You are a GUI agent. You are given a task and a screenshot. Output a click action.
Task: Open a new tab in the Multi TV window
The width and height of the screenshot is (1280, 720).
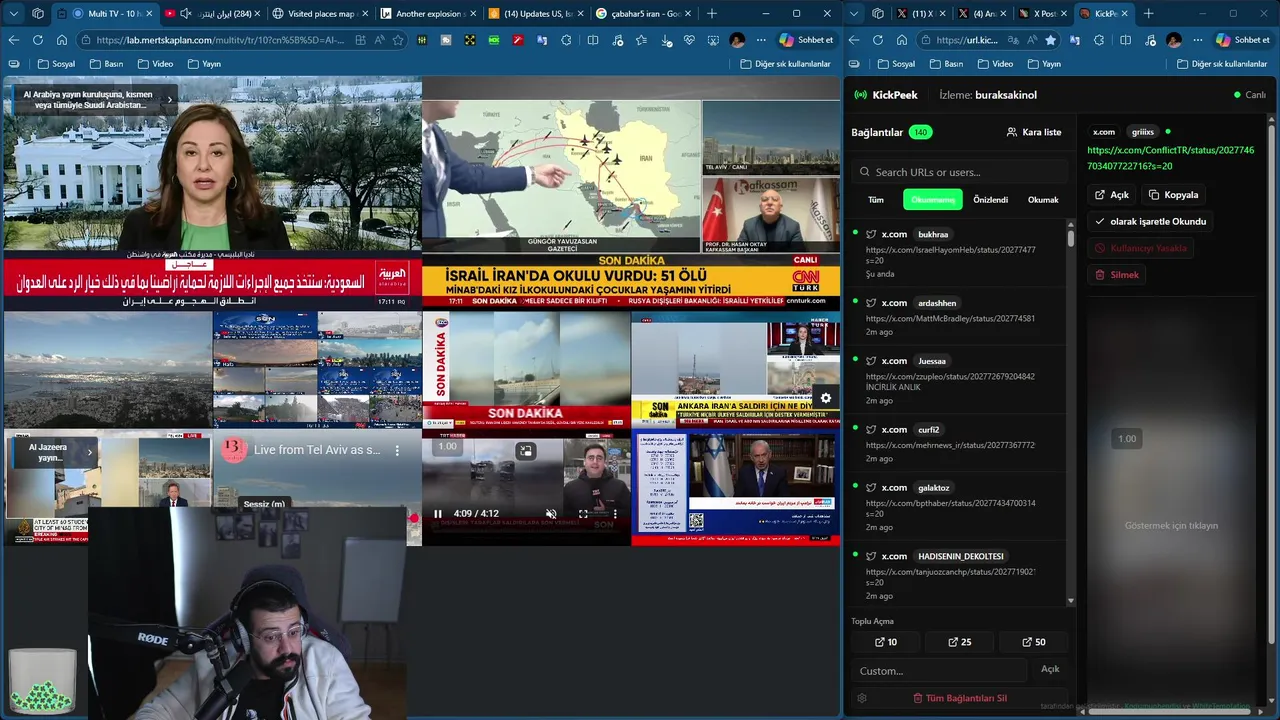coord(712,14)
